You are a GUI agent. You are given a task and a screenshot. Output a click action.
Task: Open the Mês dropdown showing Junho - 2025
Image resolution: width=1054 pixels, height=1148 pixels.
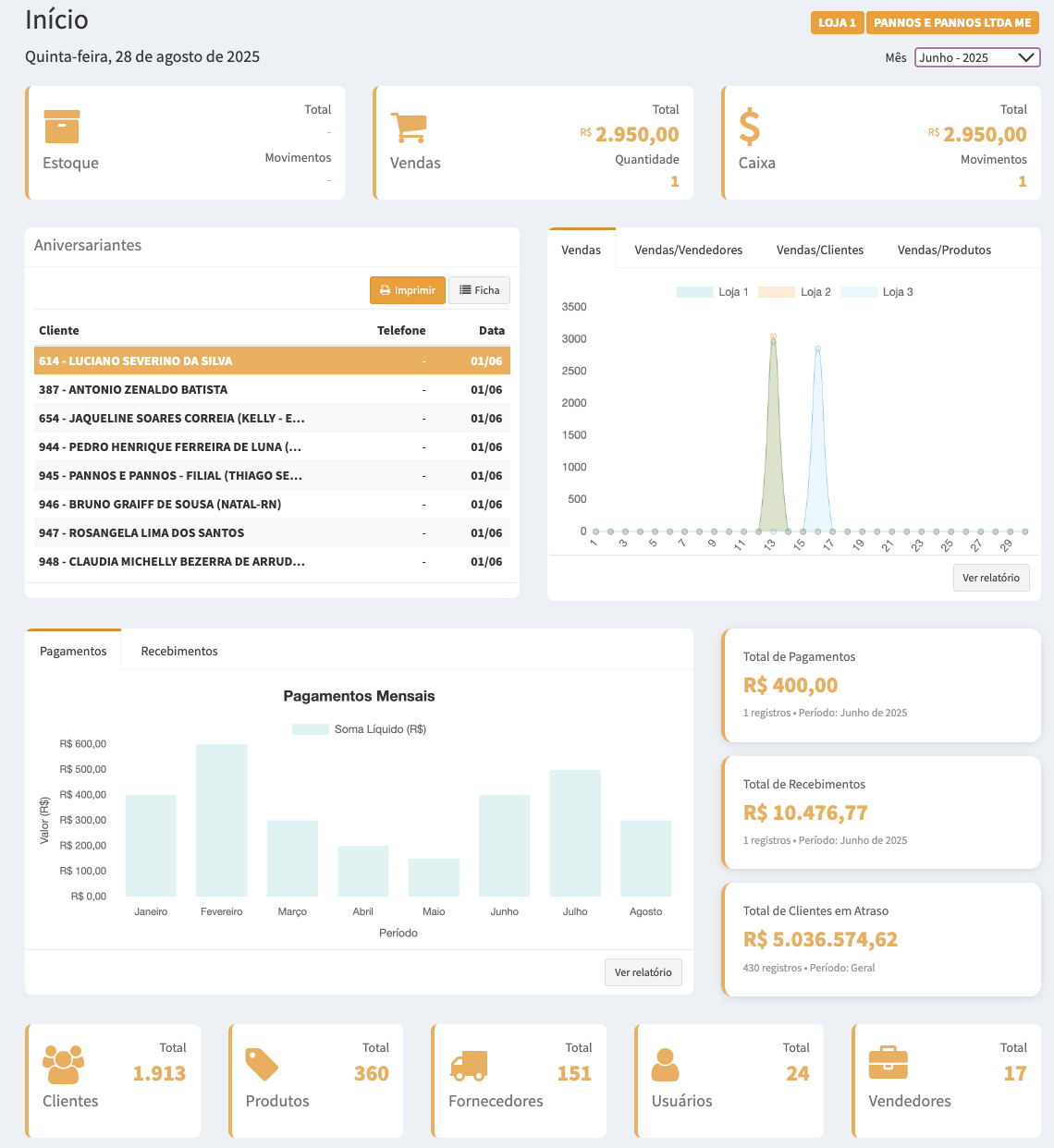[x=977, y=57]
